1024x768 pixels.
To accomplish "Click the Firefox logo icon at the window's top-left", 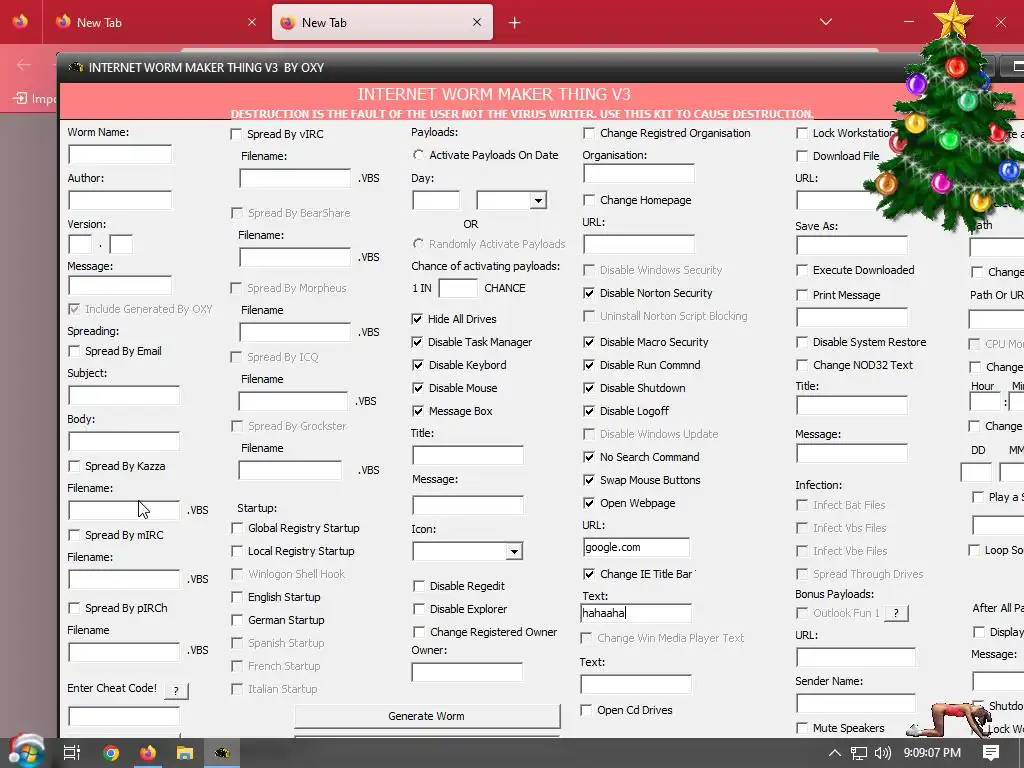I will point(20,22).
